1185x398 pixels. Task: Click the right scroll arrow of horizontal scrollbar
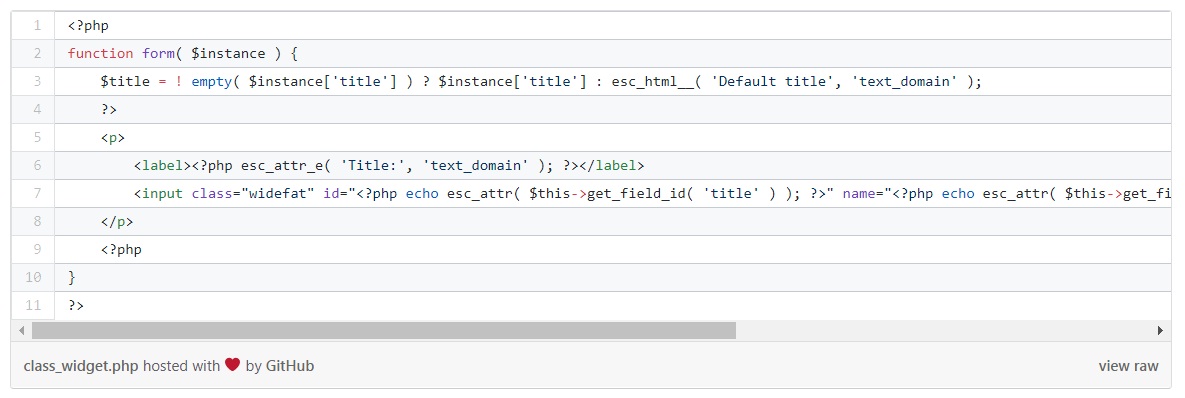click(x=1161, y=331)
